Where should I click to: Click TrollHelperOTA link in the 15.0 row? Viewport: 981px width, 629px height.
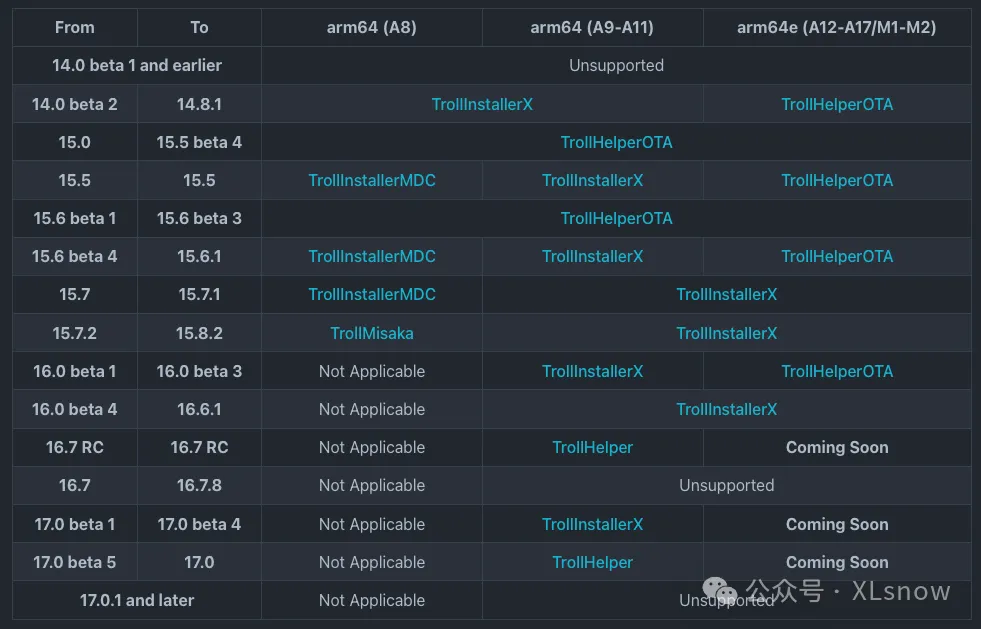point(616,142)
